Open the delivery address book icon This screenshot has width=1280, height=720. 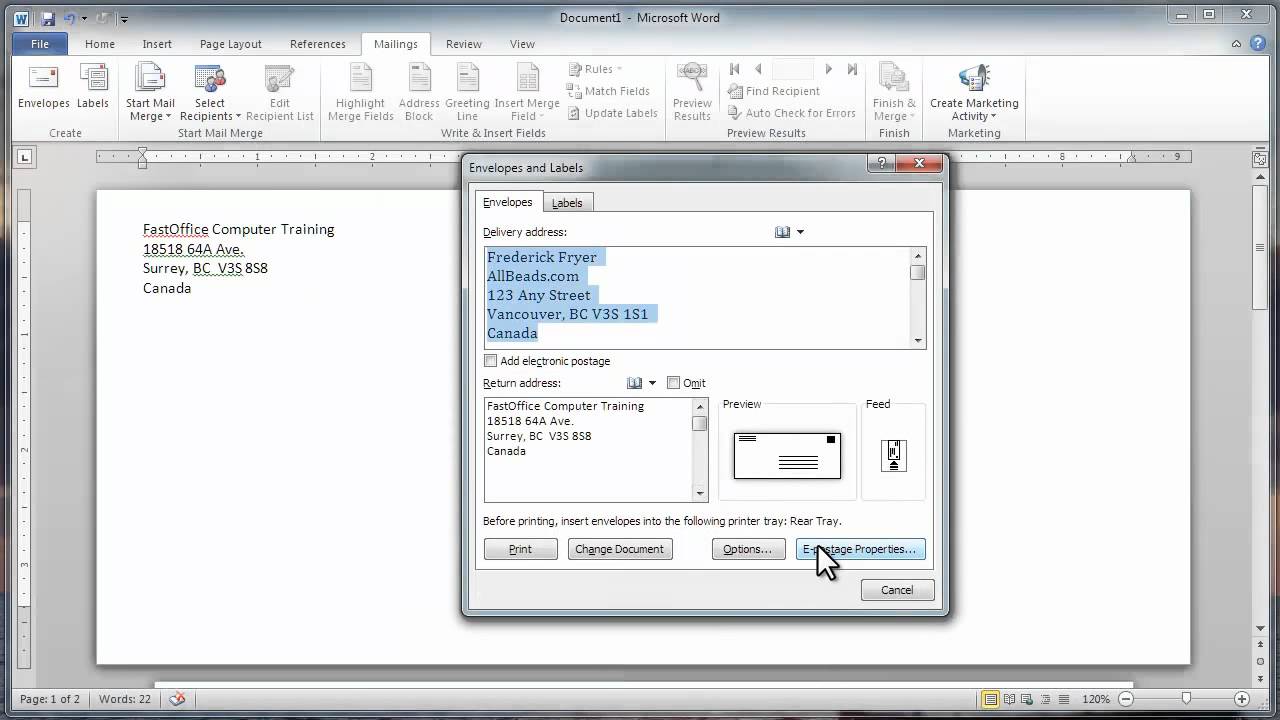[x=783, y=232]
